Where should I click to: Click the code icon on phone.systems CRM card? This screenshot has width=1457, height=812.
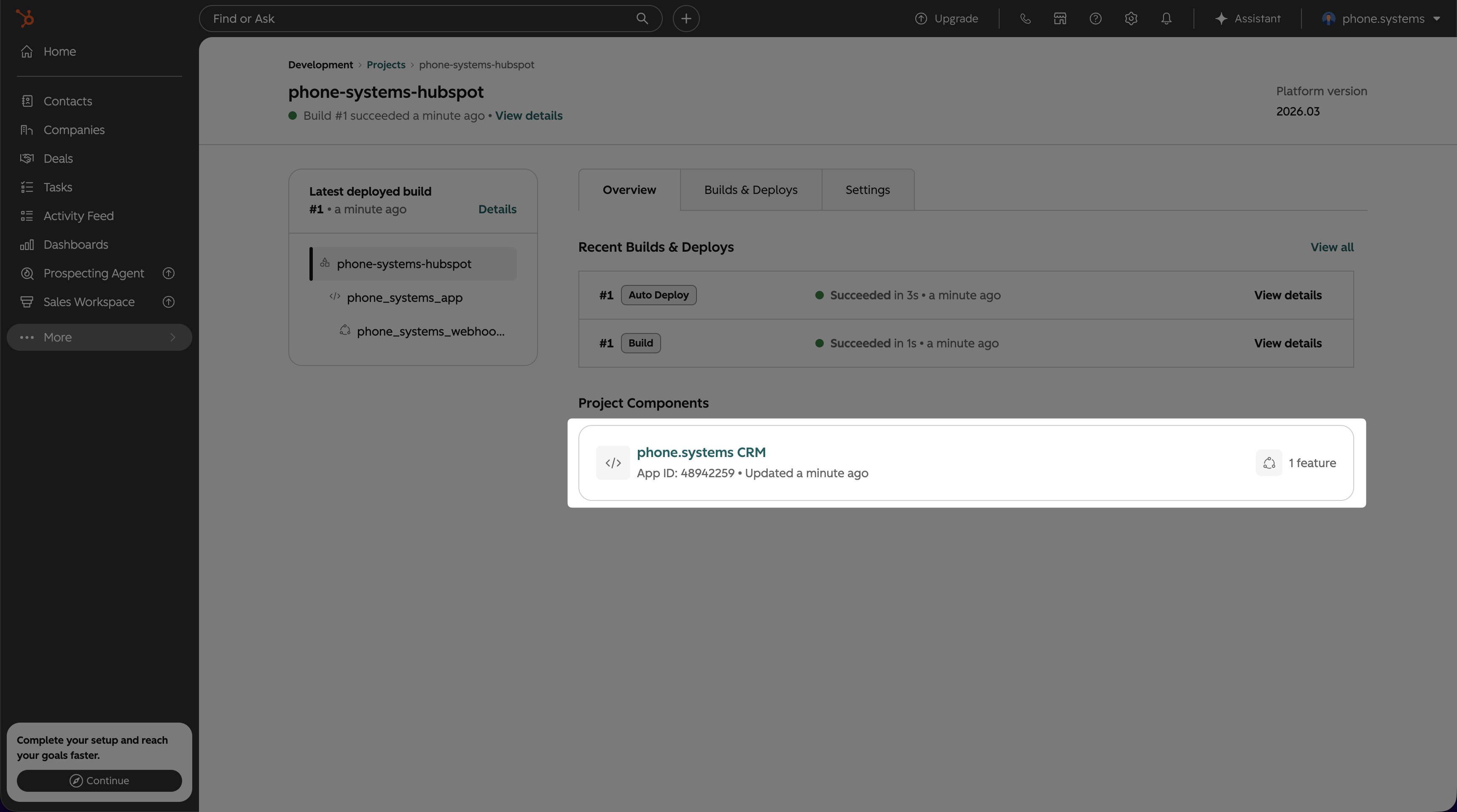613,463
